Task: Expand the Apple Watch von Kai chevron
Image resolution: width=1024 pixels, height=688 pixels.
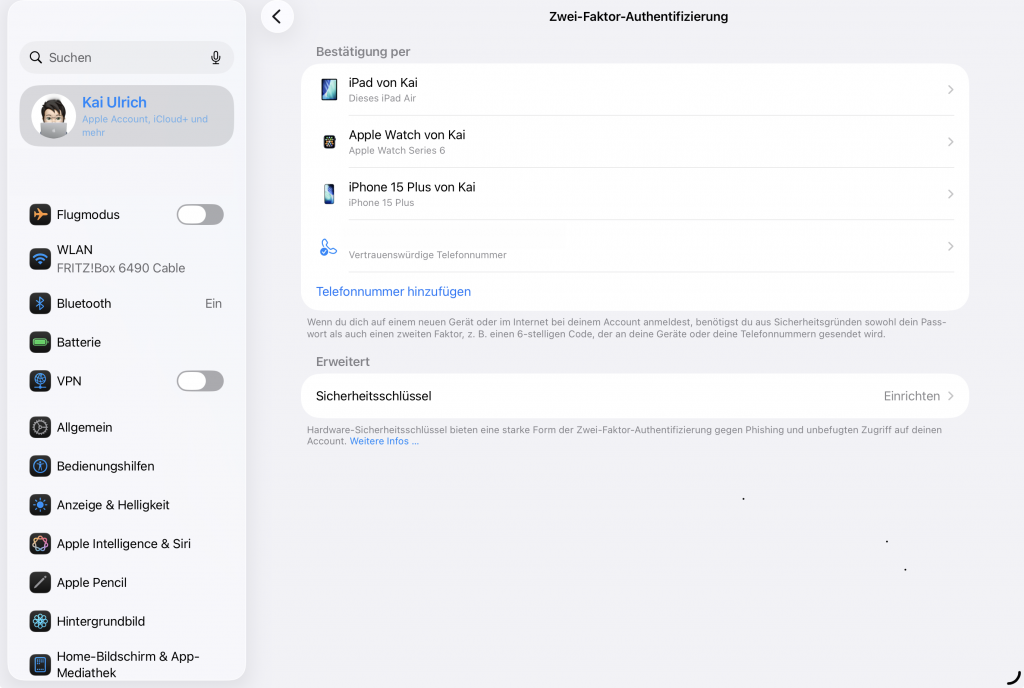Action: pyautogui.click(x=950, y=142)
